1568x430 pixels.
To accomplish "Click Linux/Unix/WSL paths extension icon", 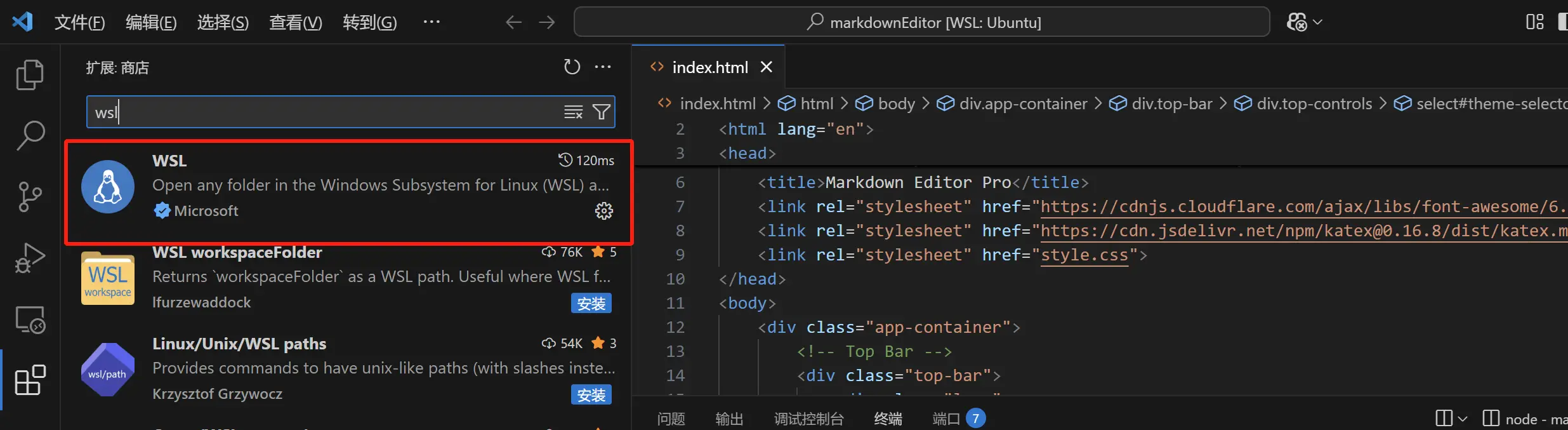I will tap(108, 370).
